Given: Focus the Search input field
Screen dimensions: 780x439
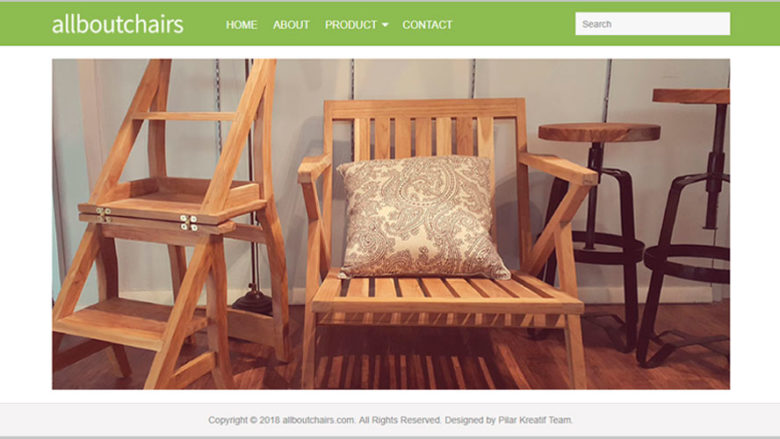Looking at the screenshot, I should (x=653, y=24).
